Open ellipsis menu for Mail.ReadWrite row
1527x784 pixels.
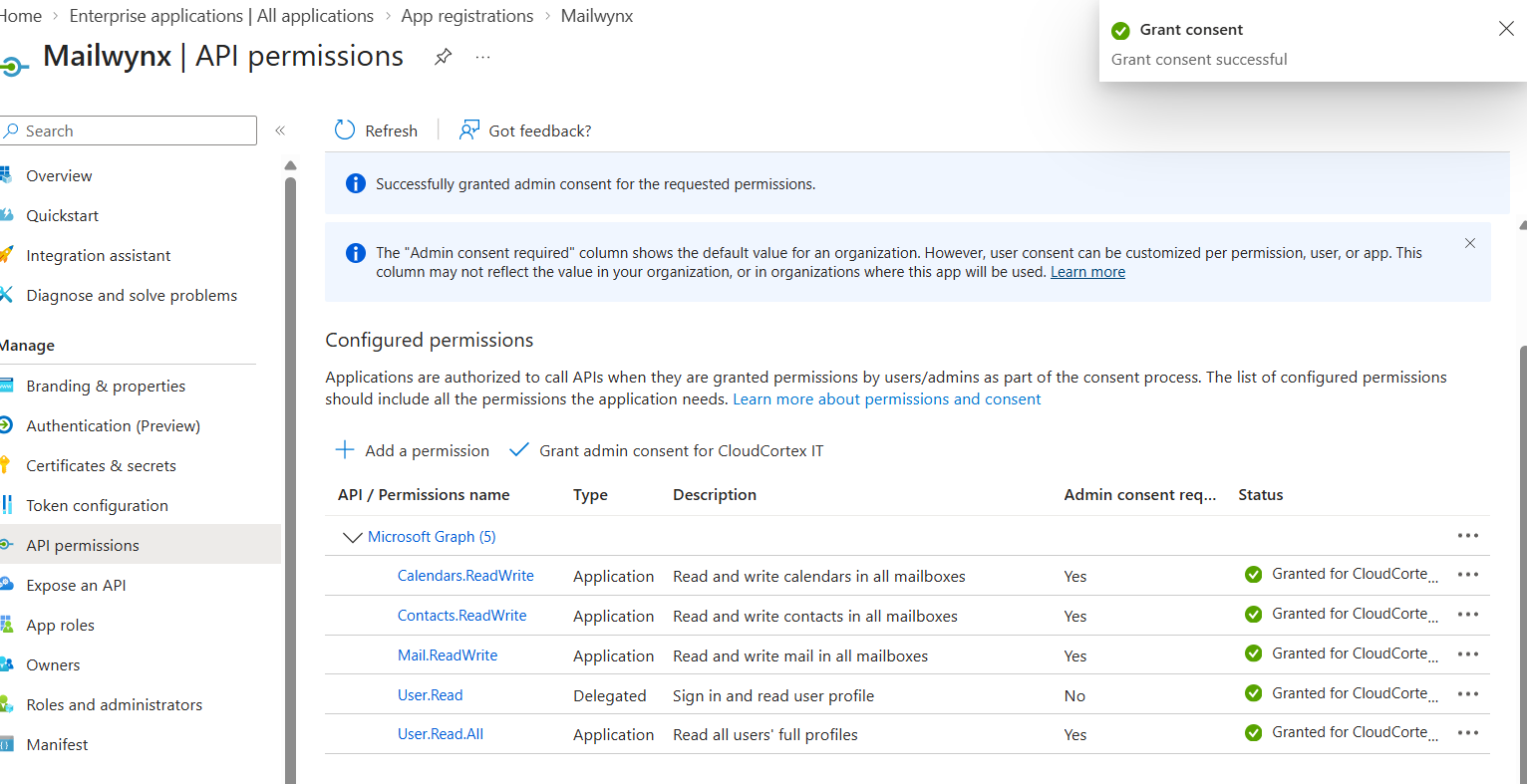pos(1468,654)
